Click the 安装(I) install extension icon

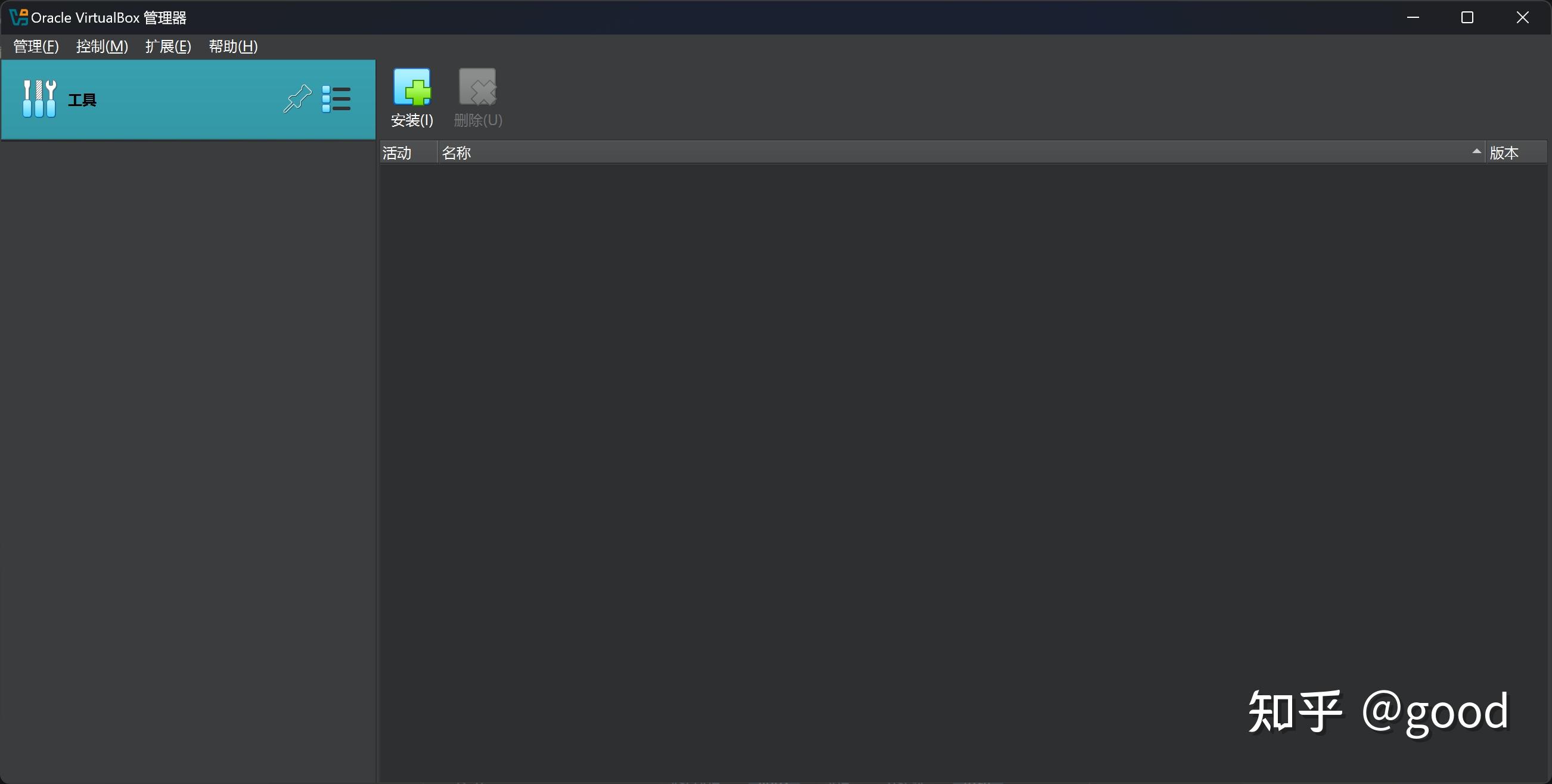point(412,98)
